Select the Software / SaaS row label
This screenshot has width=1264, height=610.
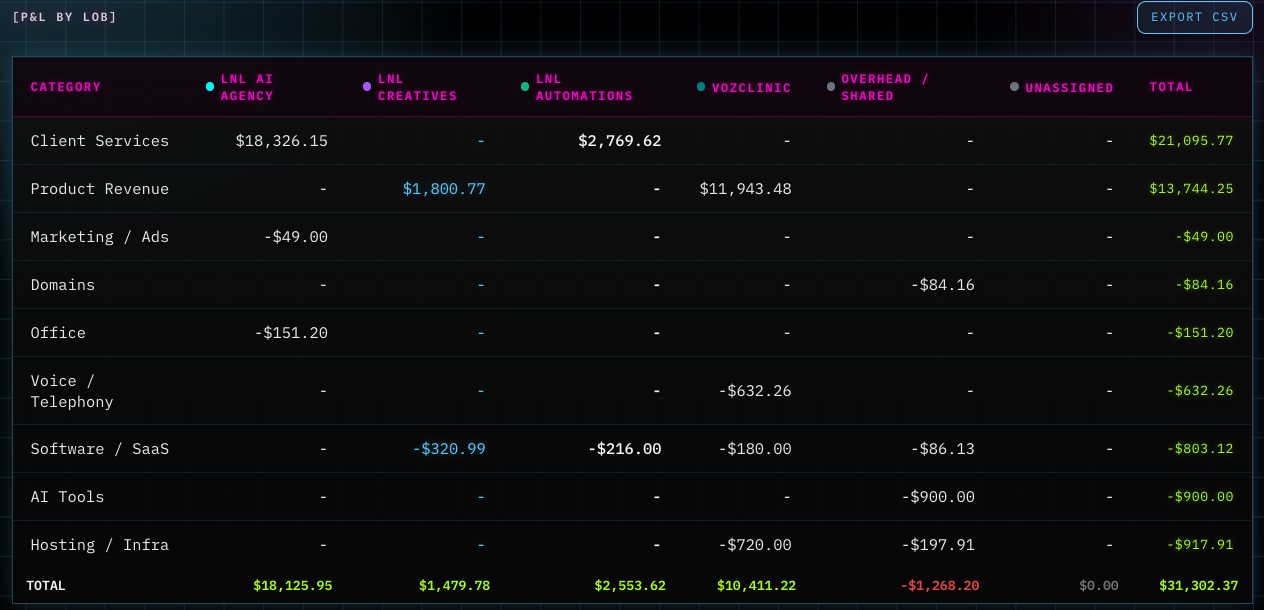point(100,449)
